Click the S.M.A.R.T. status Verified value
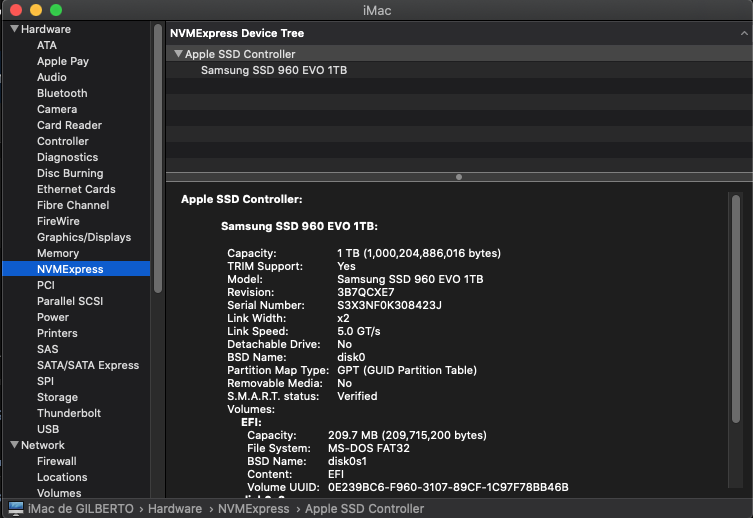Viewport: 753px width, 518px height. 357,396
